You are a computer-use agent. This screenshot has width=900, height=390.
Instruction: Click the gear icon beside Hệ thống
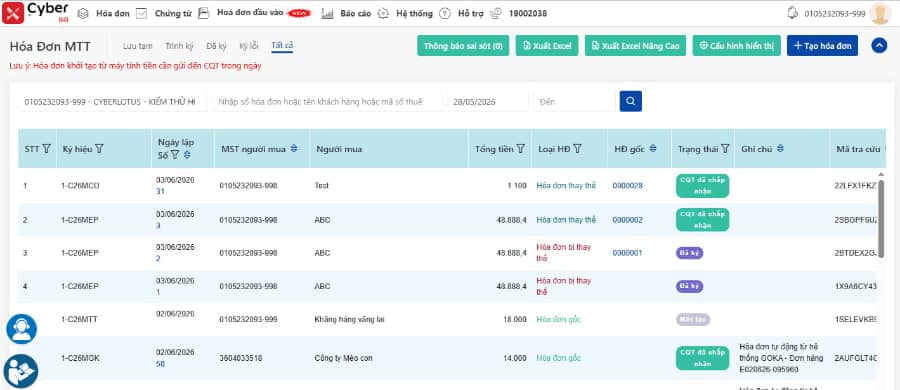(x=383, y=13)
